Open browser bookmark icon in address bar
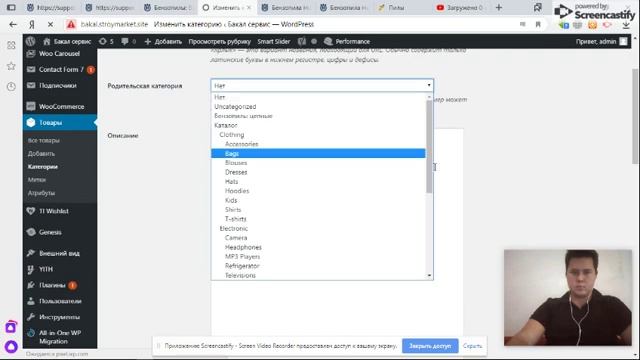 pos(538,24)
